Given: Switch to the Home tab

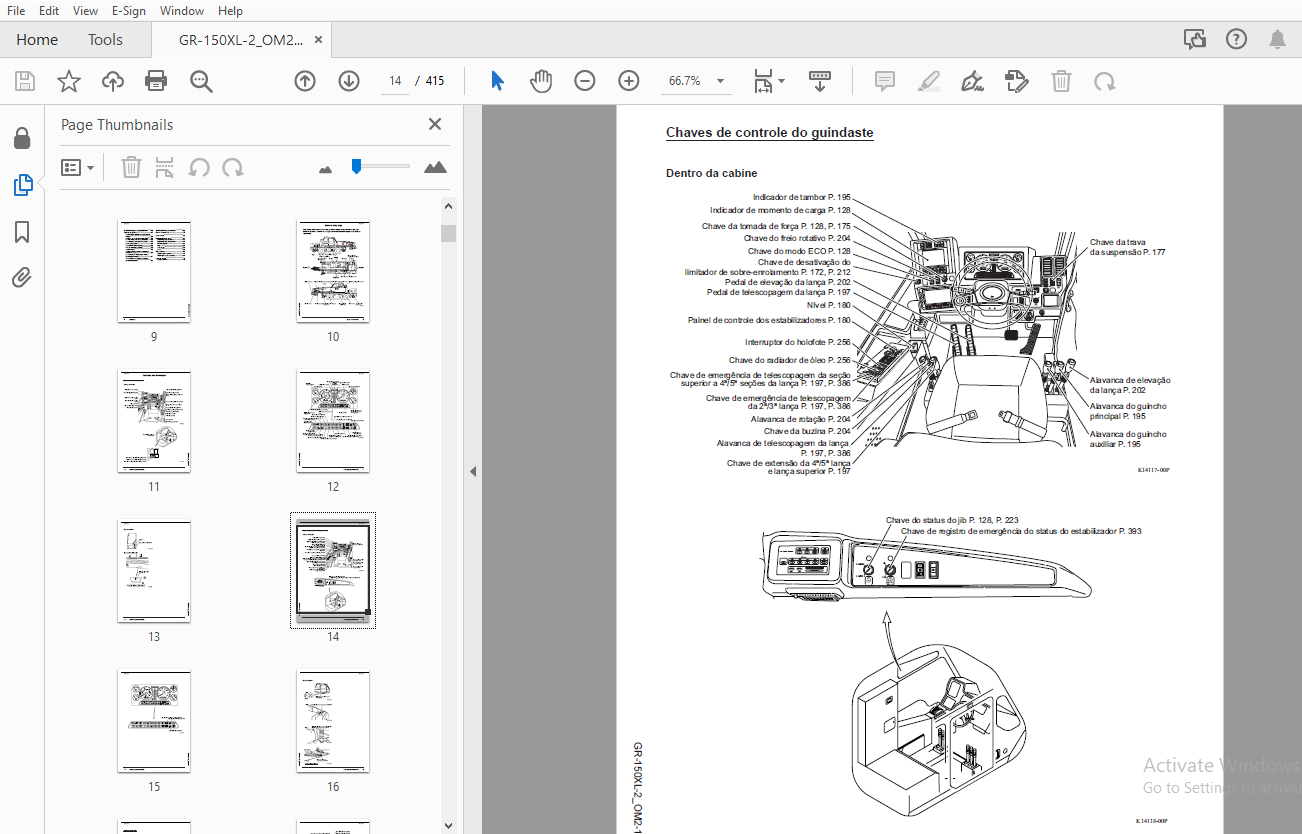Looking at the screenshot, I should [x=37, y=40].
